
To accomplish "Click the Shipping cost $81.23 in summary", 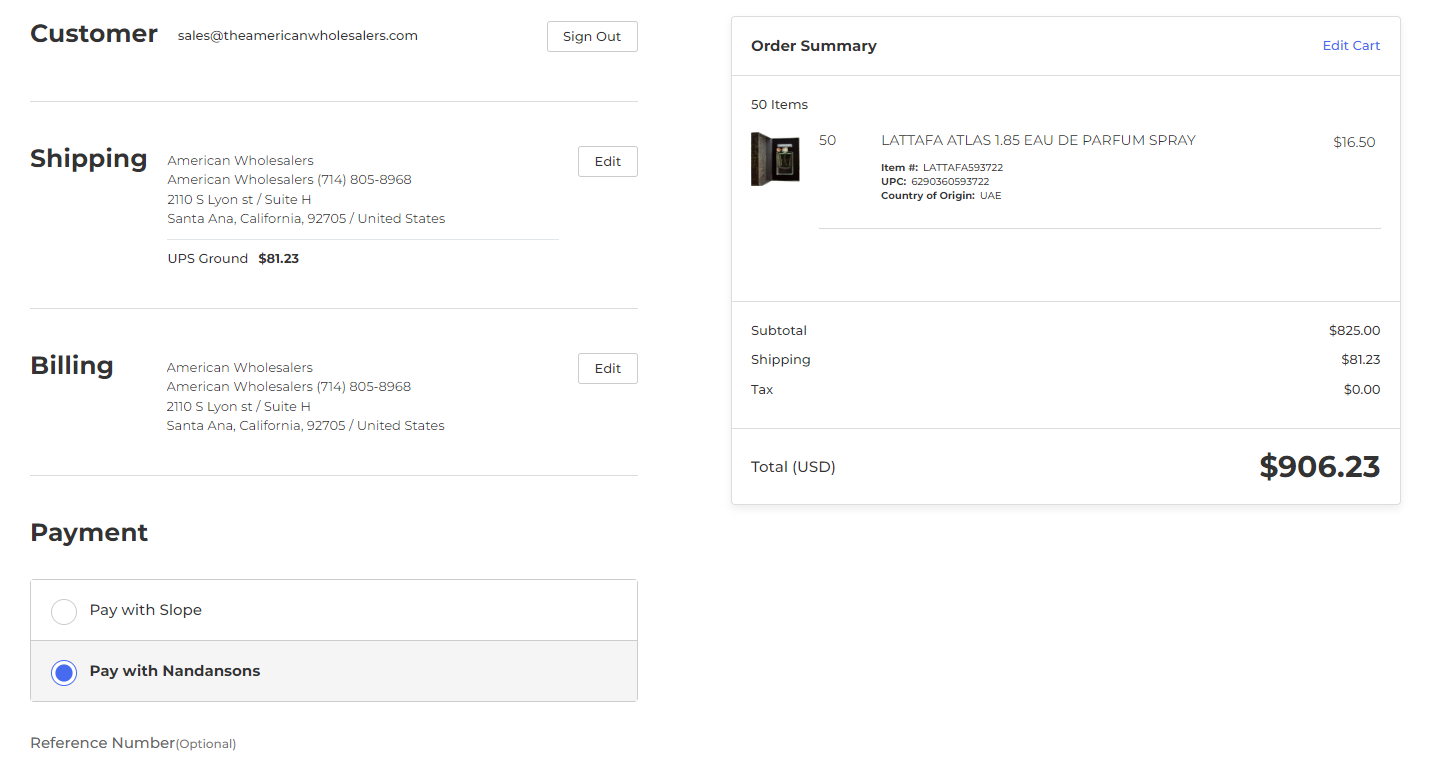I will [1360, 360].
